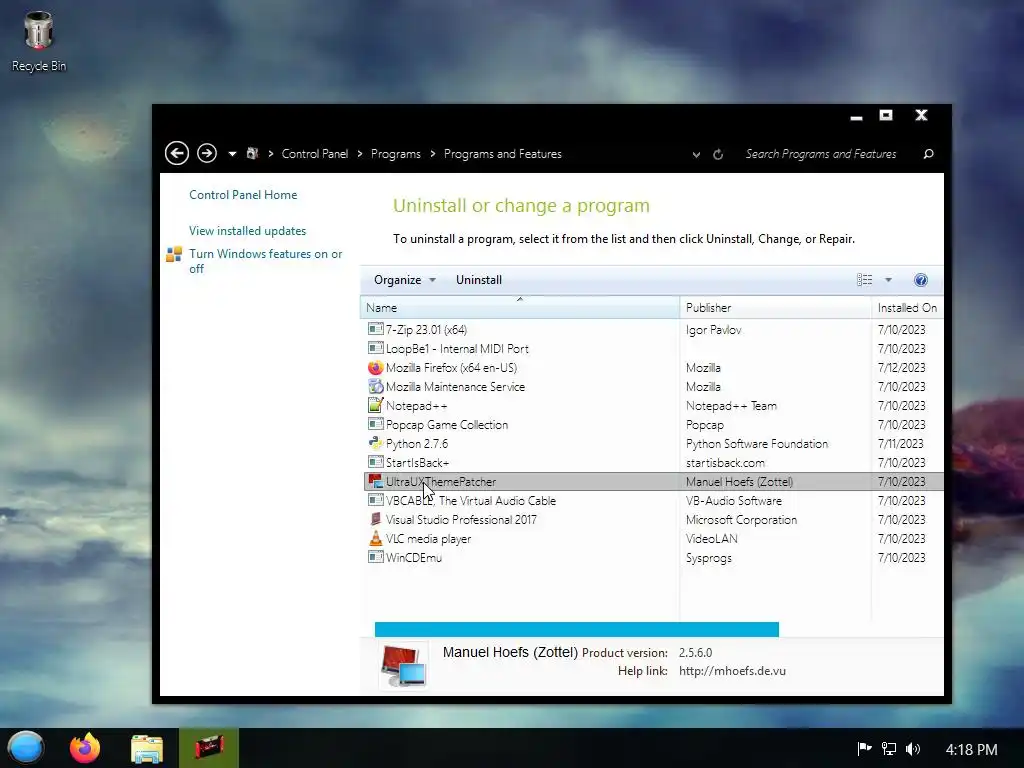Select Visual Studio Professional 2017 icon

[x=376, y=519]
